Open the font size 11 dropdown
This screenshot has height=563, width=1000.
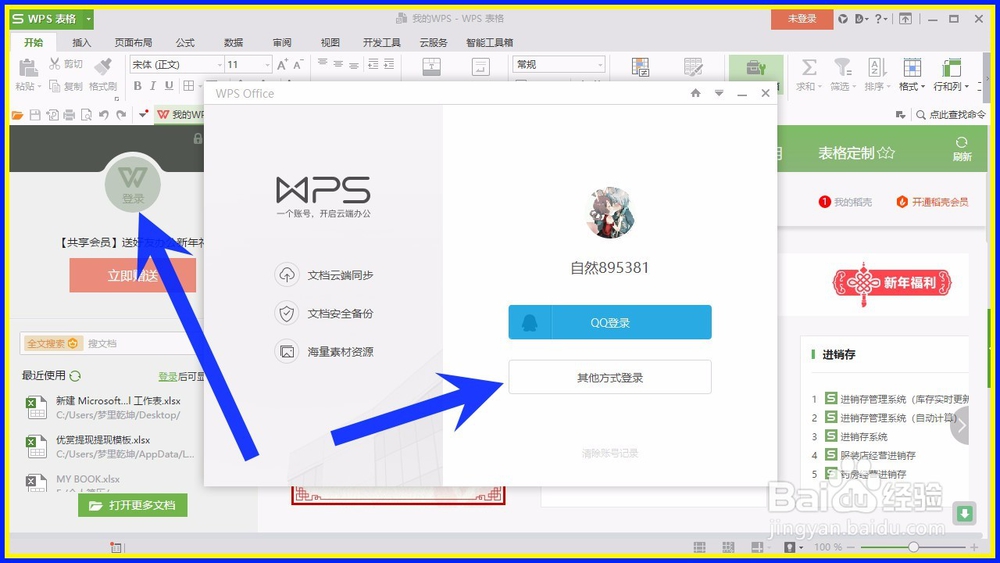coord(267,64)
